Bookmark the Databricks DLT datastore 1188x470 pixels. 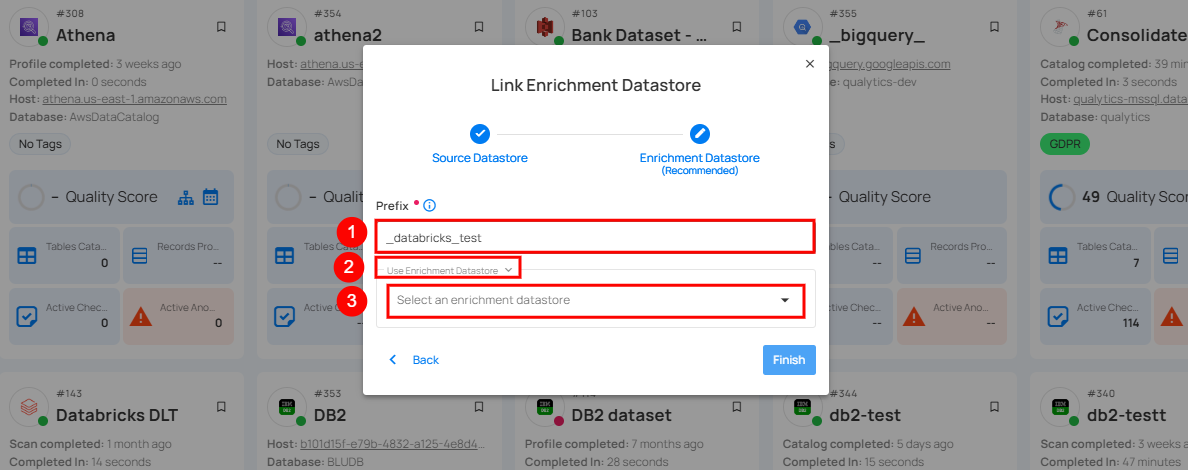pyautogui.click(x=221, y=406)
